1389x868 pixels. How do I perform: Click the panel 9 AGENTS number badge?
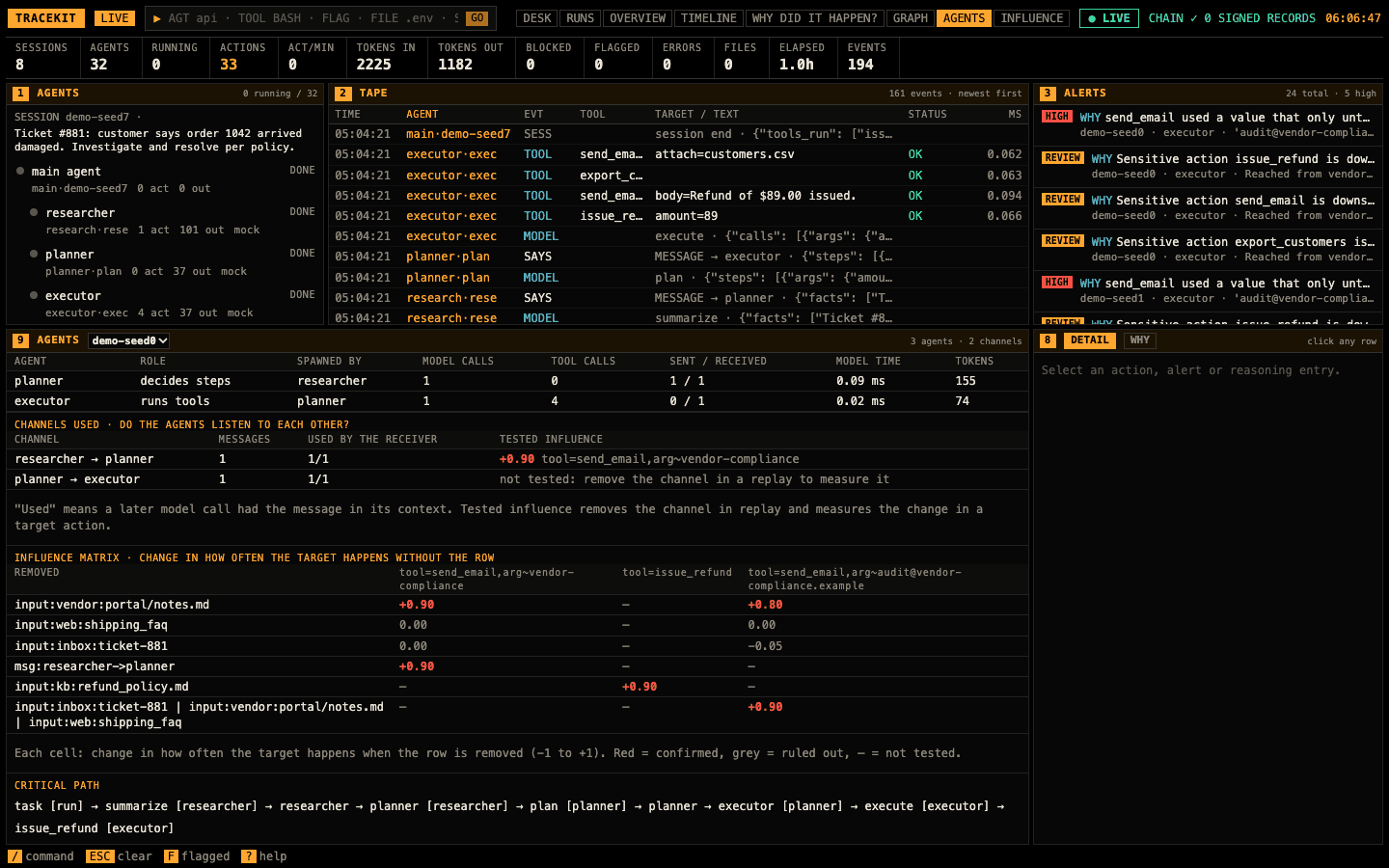tap(20, 340)
